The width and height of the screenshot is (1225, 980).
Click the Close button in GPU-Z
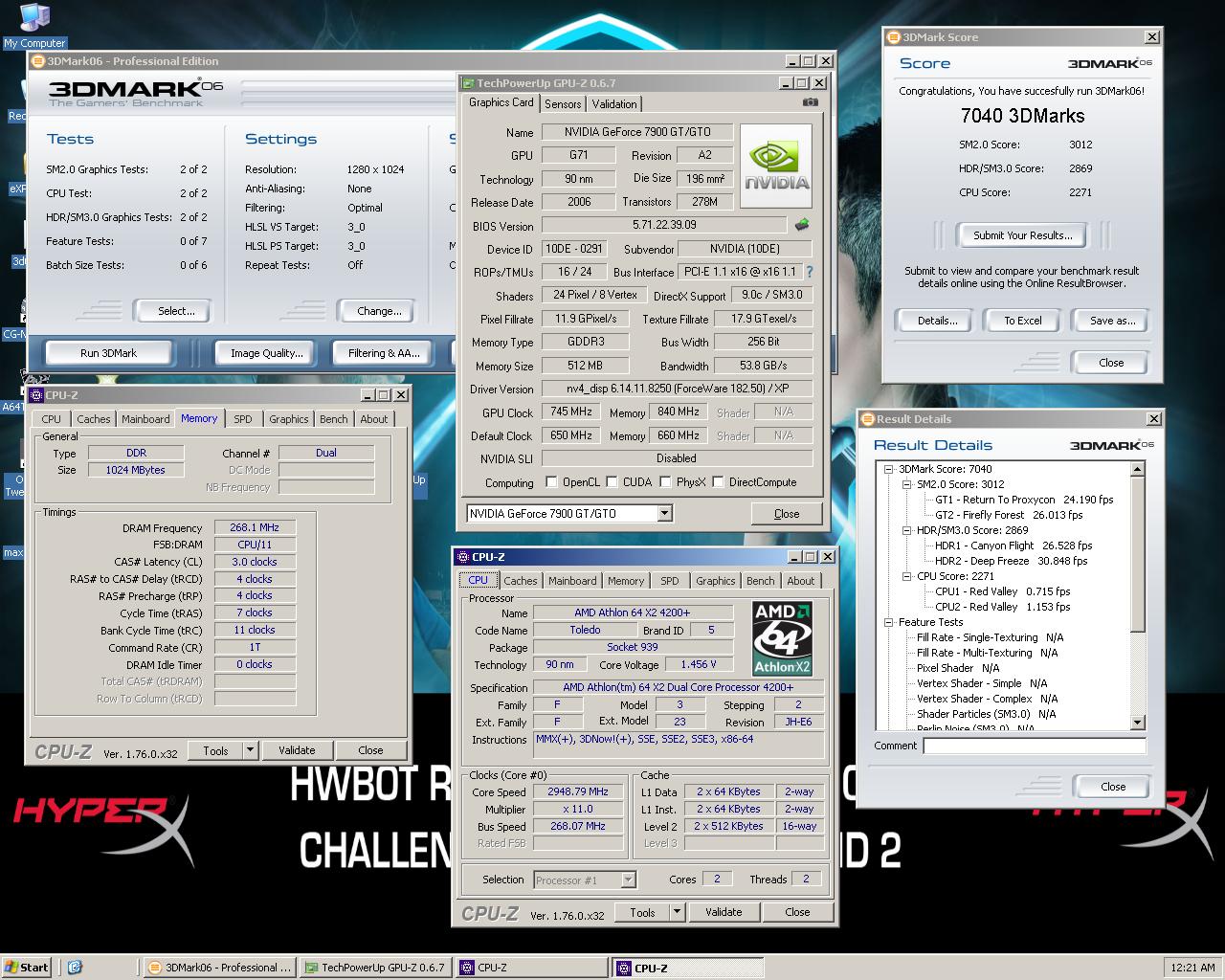tap(787, 514)
